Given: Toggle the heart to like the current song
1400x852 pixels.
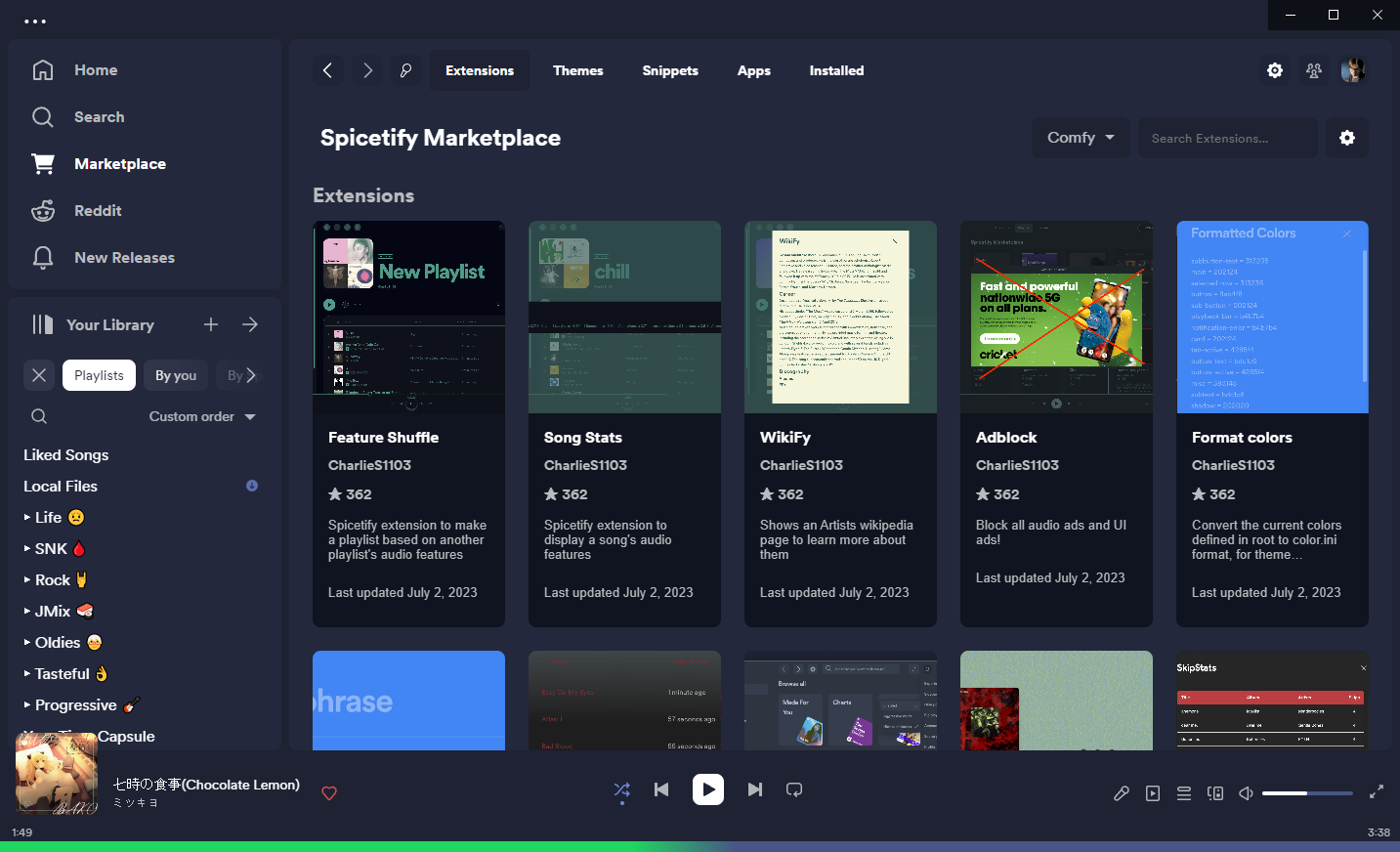Looking at the screenshot, I should pyautogui.click(x=329, y=793).
